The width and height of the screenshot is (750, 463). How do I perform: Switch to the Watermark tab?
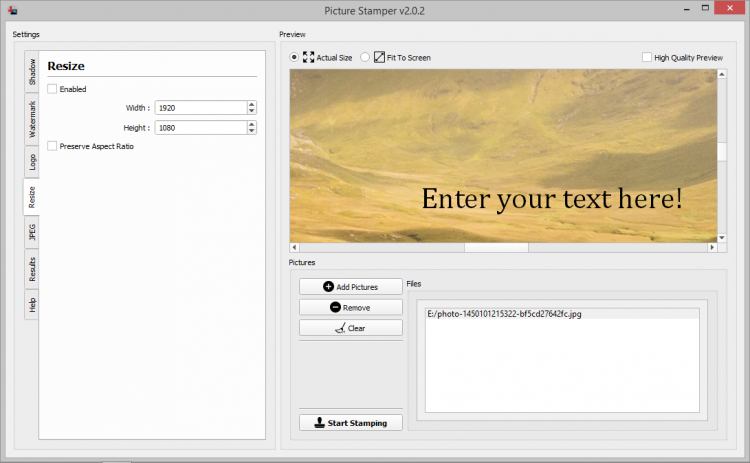[x=32, y=119]
